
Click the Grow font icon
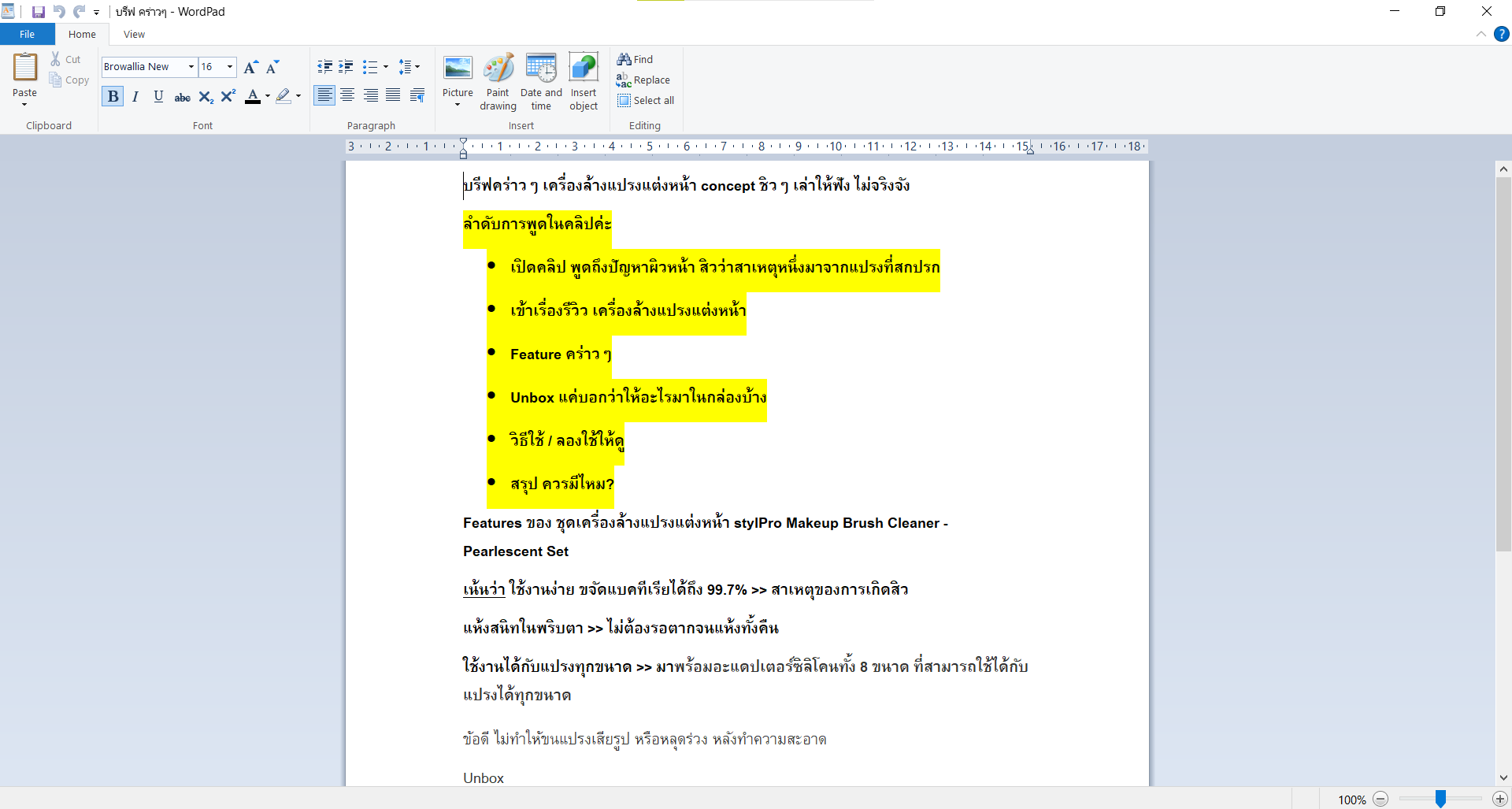coord(250,67)
